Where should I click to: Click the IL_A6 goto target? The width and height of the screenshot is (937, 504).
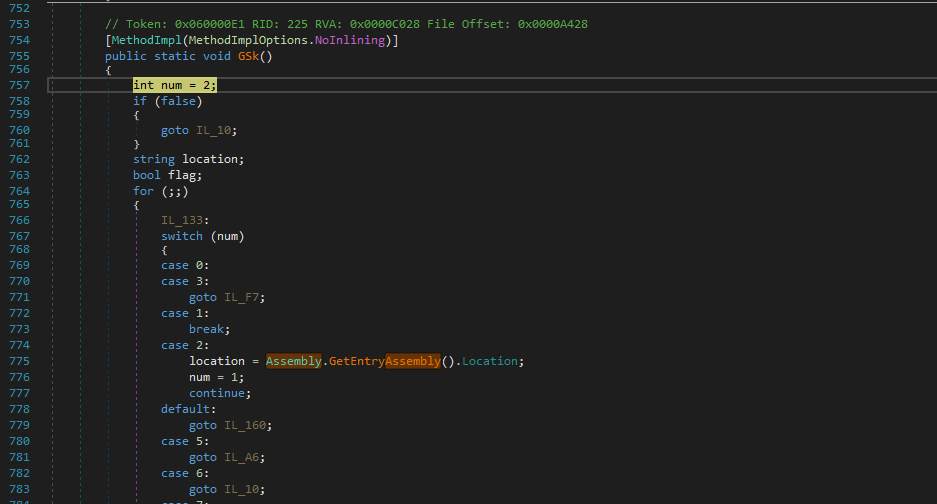click(245, 457)
